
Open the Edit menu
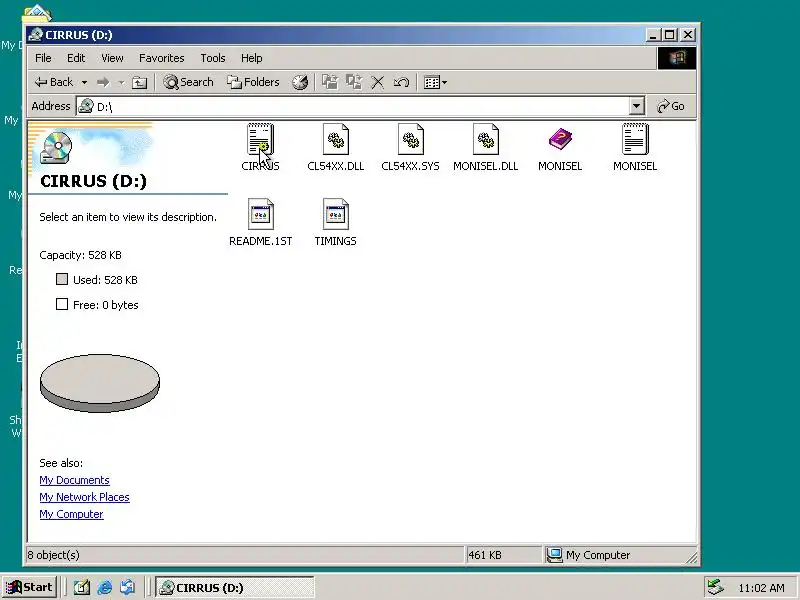coord(76,58)
